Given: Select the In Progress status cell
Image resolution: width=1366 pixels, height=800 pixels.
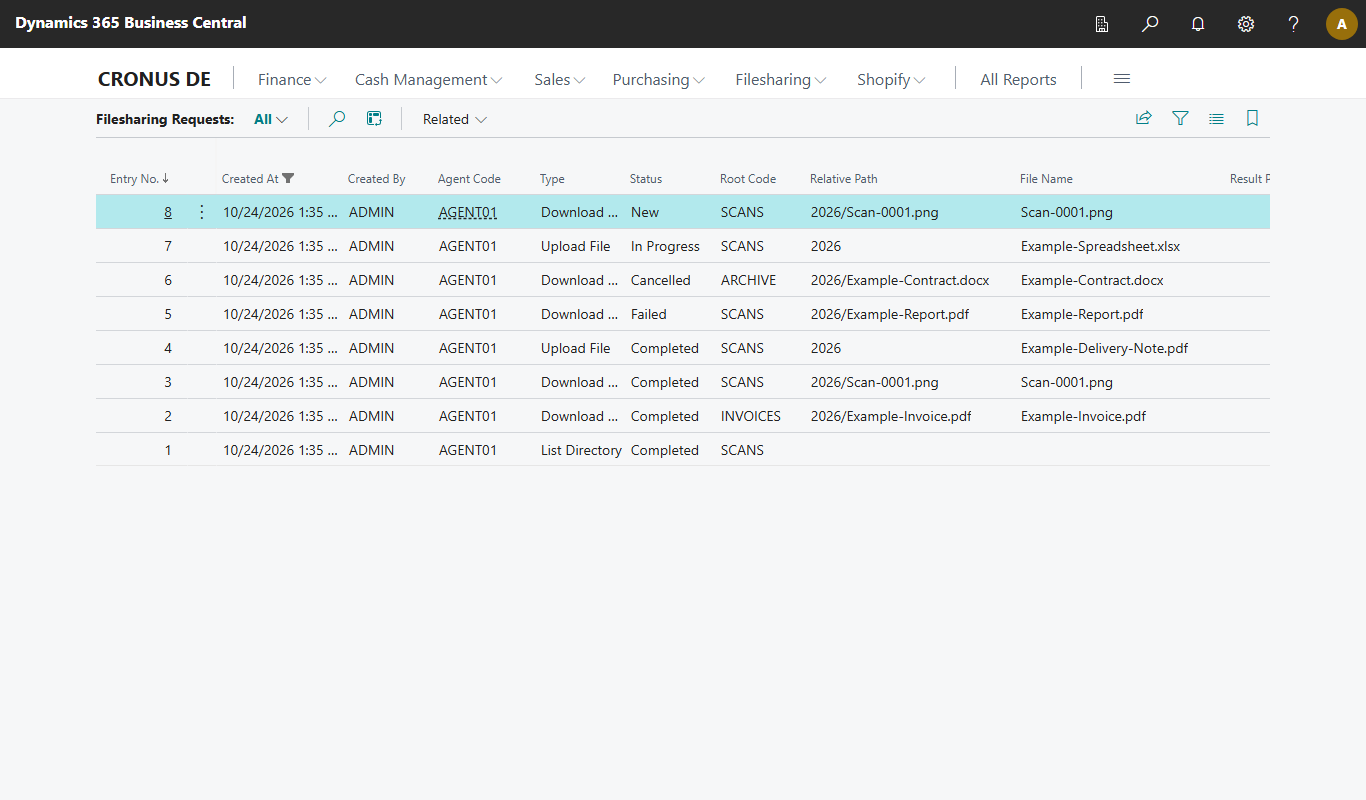Looking at the screenshot, I should click(665, 246).
